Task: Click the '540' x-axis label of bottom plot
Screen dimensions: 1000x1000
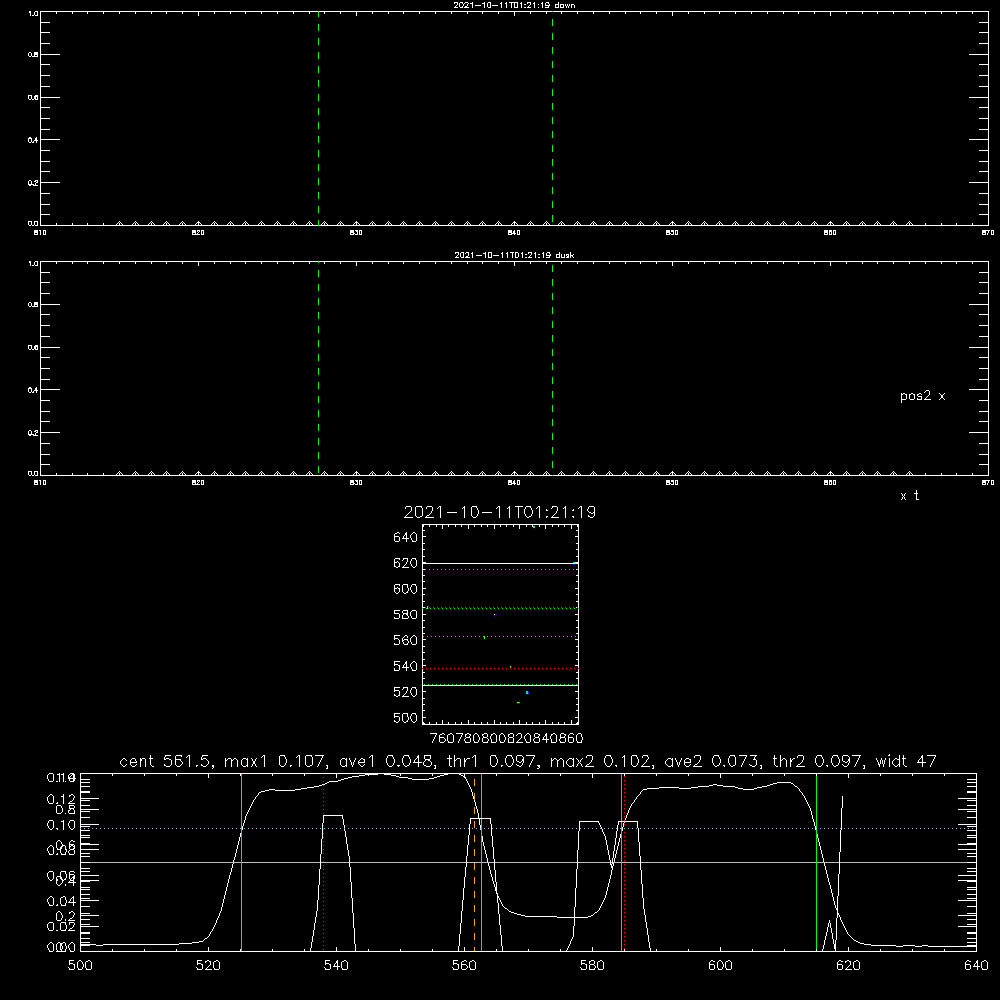Action: click(x=336, y=966)
